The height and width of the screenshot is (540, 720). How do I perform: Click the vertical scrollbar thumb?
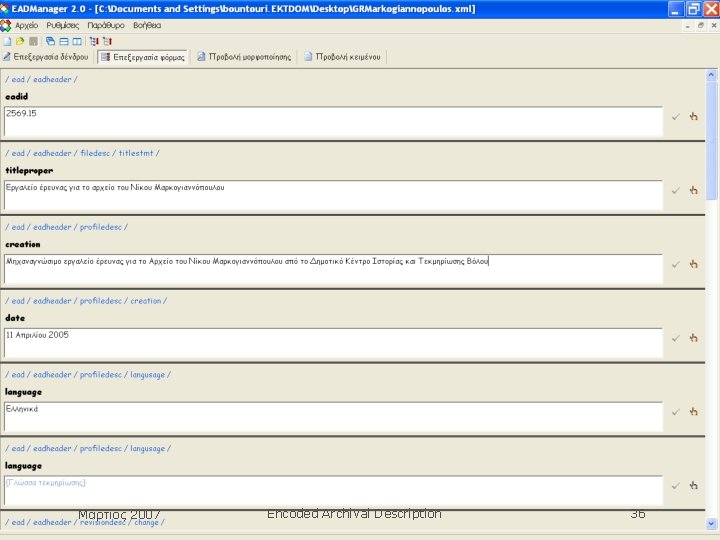coord(711,141)
